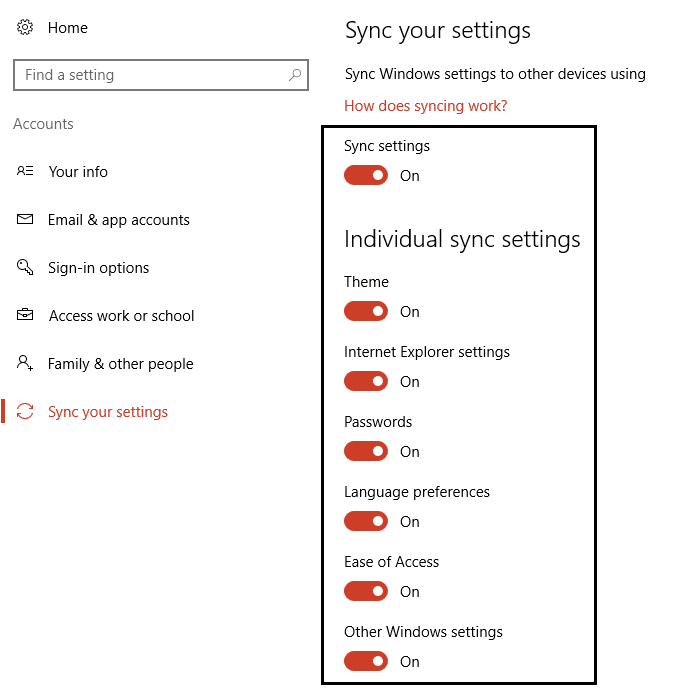Click the Your info person icon
This screenshot has width=681, height=694.
(x=26, y=171)
